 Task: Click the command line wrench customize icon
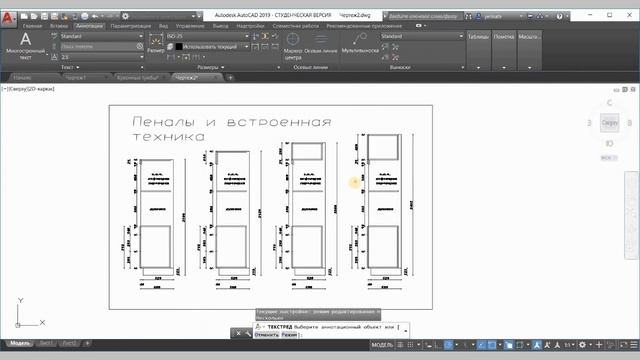(x=248, y=333)
